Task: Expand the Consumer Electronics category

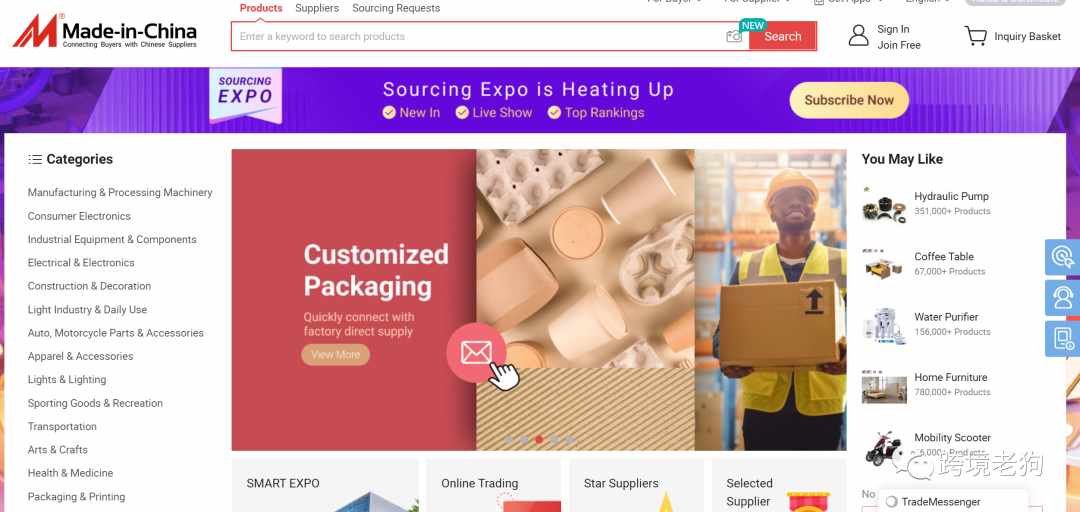Action: (x=79, y=216)
